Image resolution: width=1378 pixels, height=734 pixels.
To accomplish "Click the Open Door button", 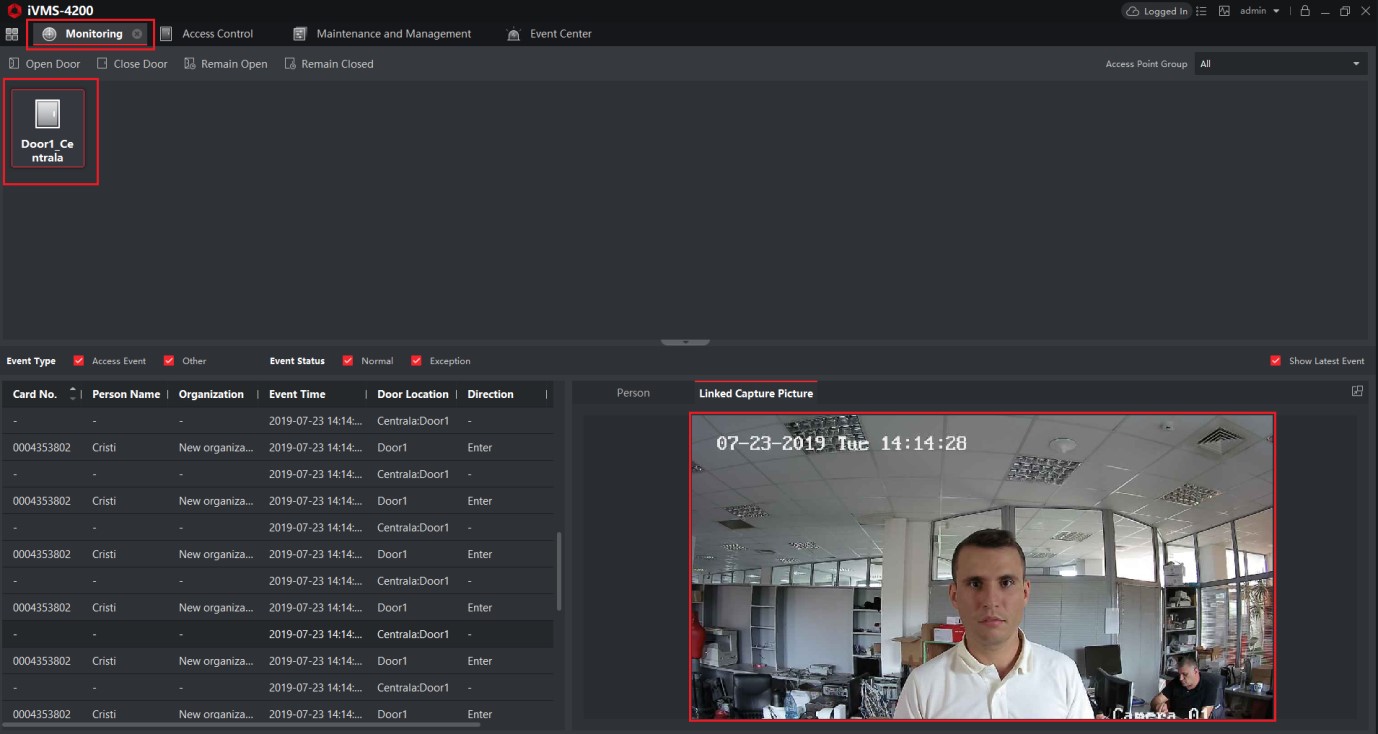I will 44,64.
